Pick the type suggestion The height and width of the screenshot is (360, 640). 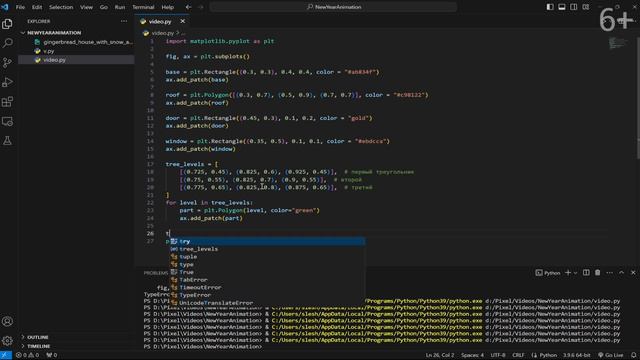[267, 264]
